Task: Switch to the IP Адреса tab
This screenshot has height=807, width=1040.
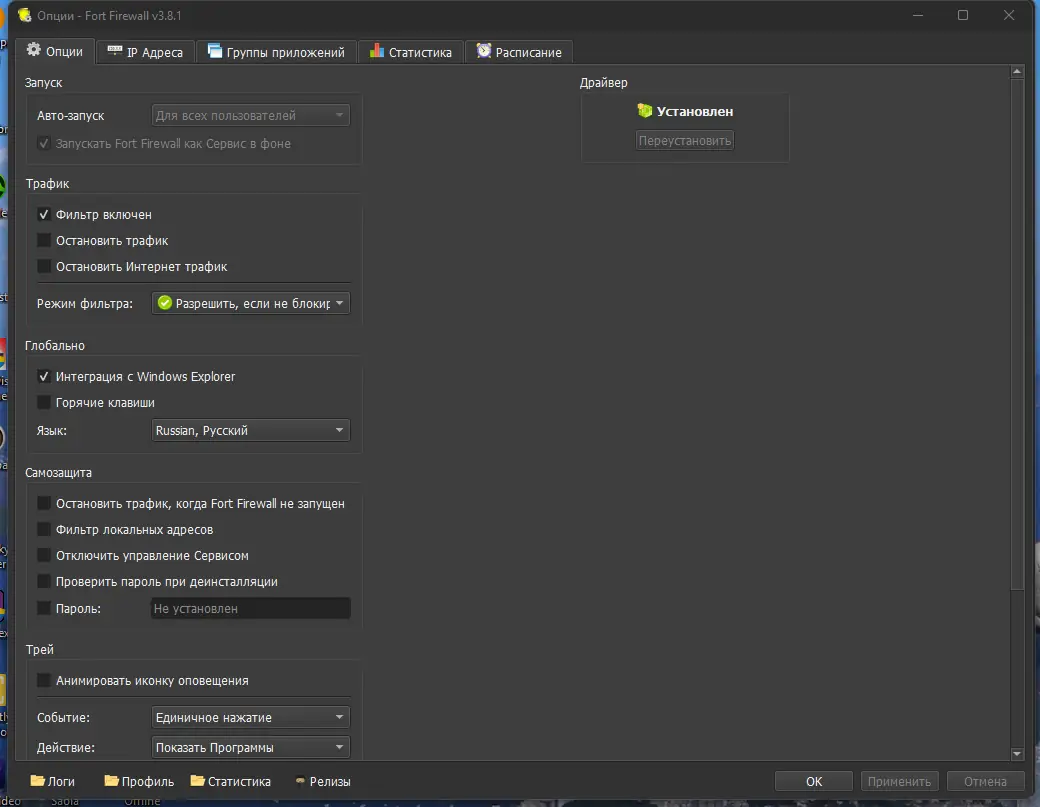Action: click(146, 52)
